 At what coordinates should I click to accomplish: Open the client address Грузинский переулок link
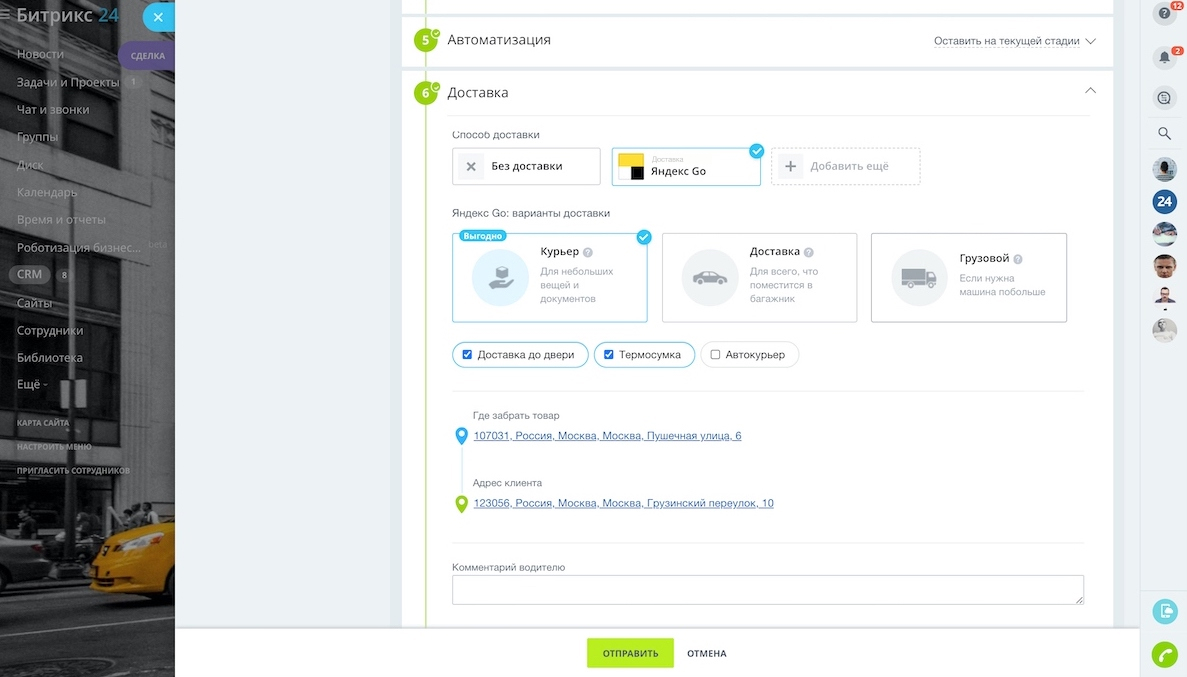(624, 504)
